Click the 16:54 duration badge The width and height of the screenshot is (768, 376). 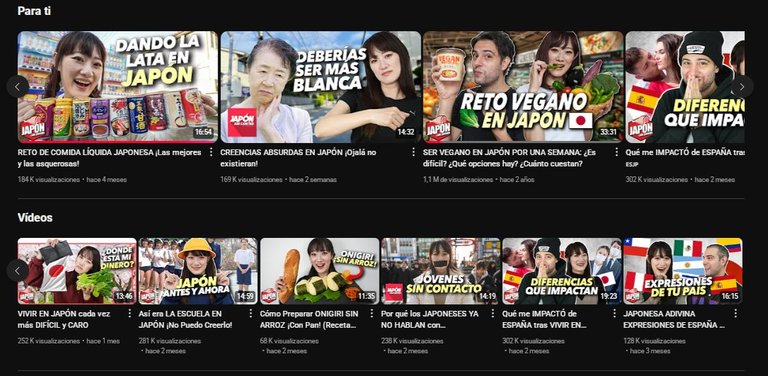203,132
